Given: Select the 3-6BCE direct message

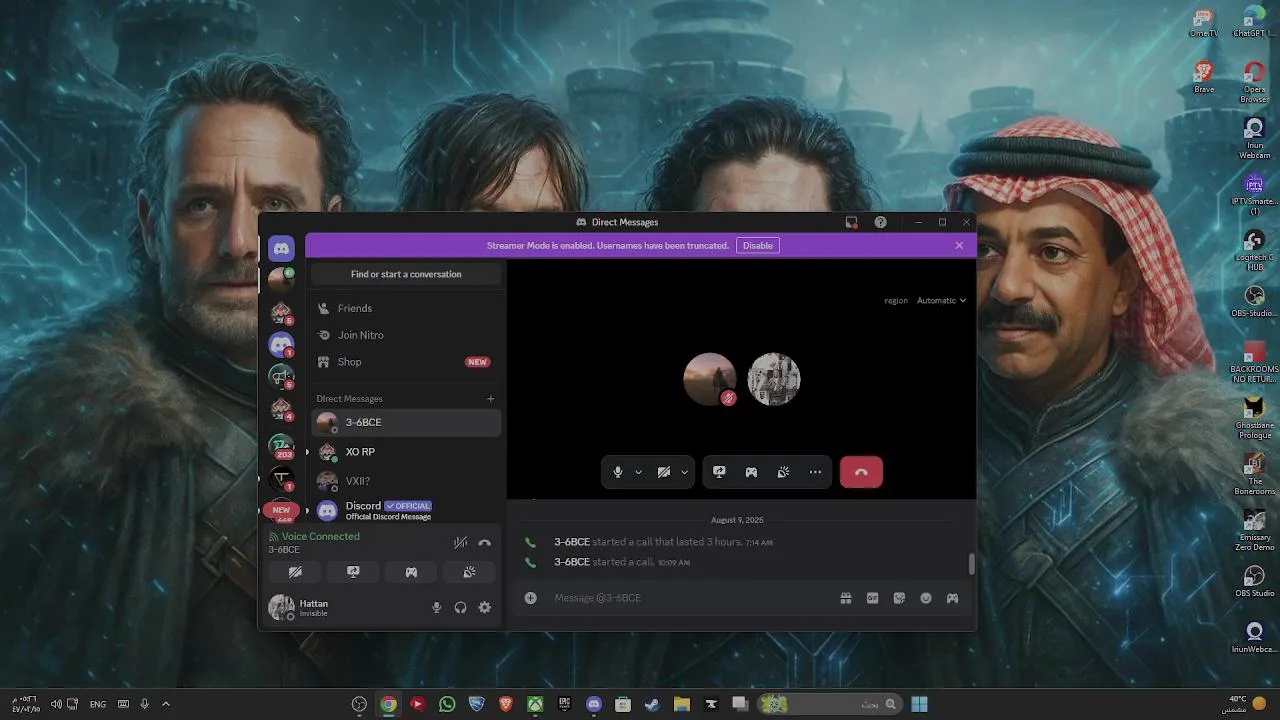Looking at the screenshot, I should coord(405,422).
